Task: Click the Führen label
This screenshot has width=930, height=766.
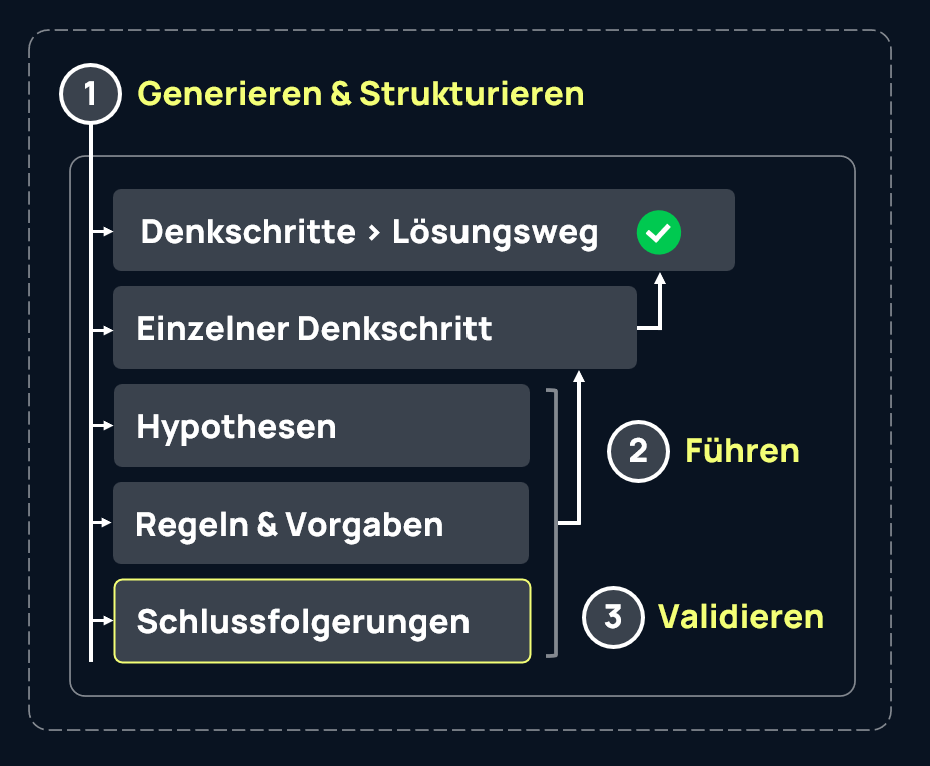Action: pyautogui.click(x=742, y=451)
